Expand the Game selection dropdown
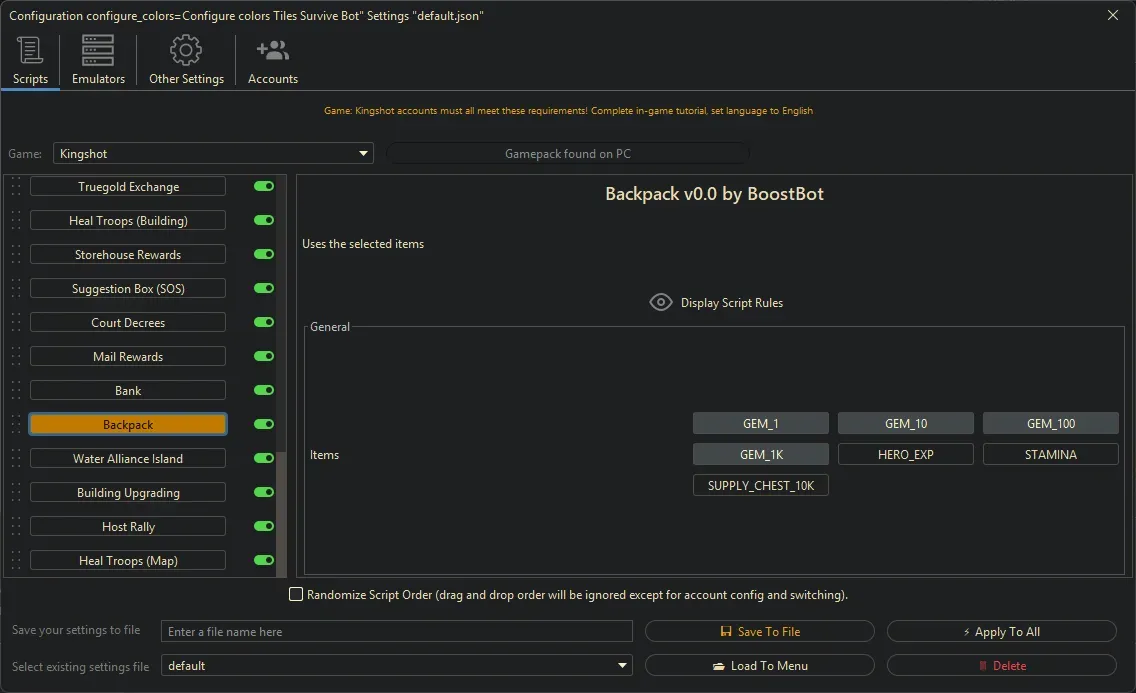 (363, 154)
